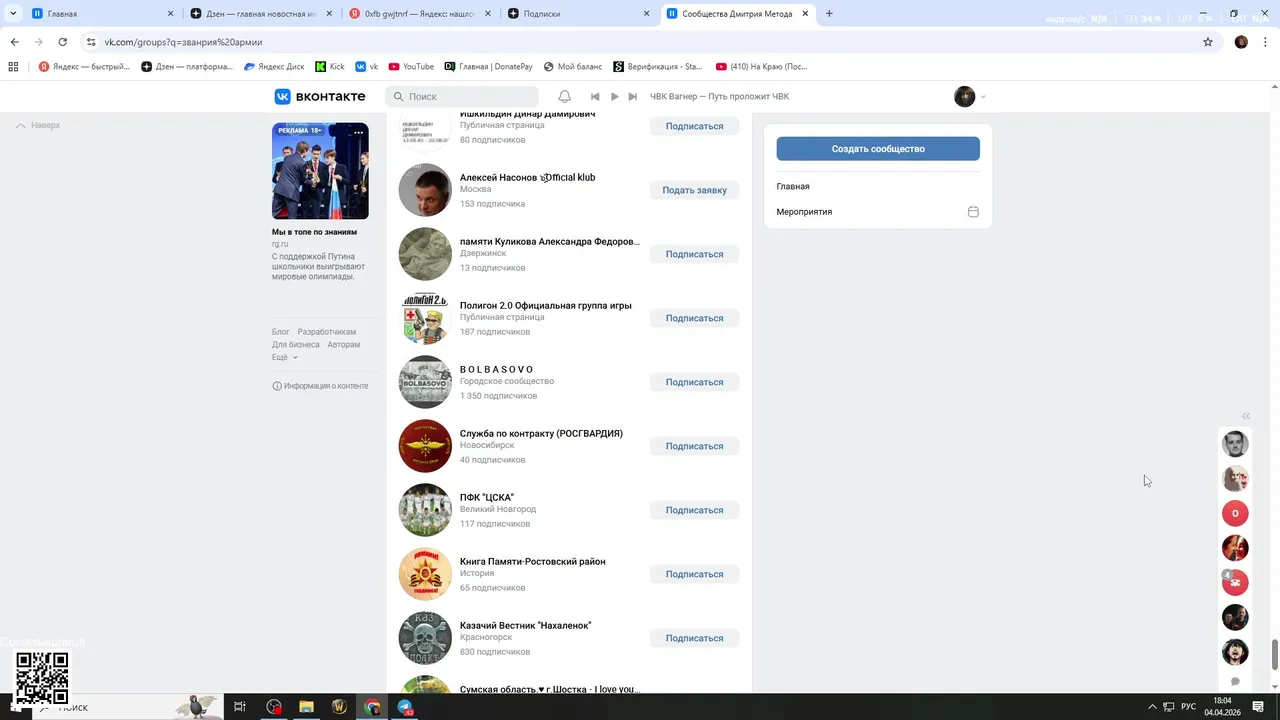1280x720 pixels.
Task: Open Алексей Насонов Official klub avatar
Action: [x=425, y=190]
